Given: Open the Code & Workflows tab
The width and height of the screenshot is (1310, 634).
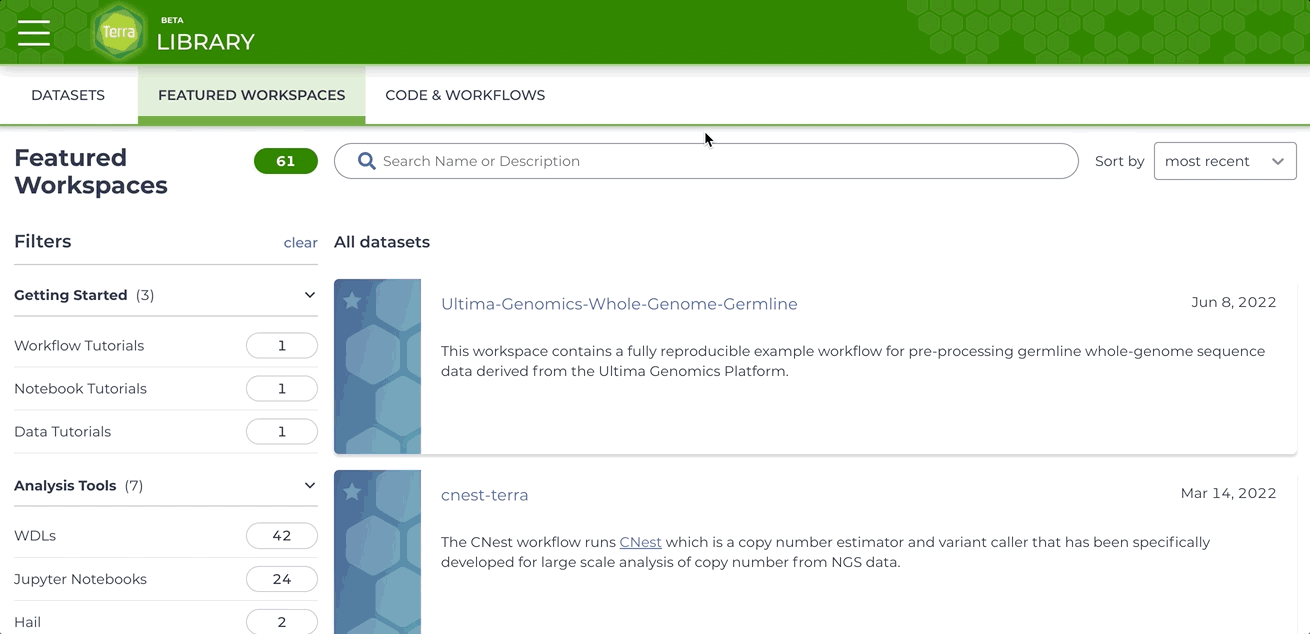Looking at the screenshot, I should (x=465, y=95).
